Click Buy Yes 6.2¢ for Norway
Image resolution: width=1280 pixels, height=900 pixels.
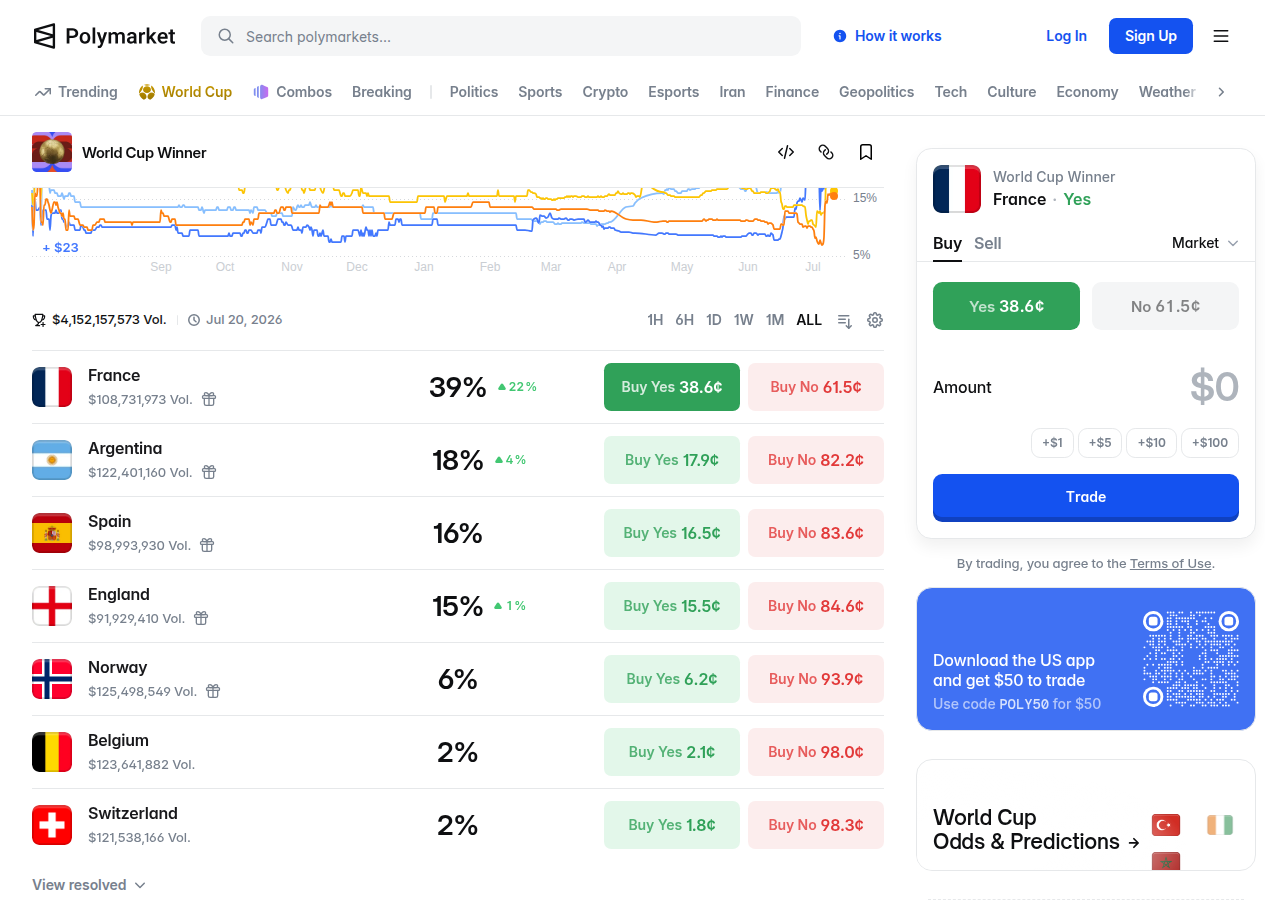coord(672,679)
